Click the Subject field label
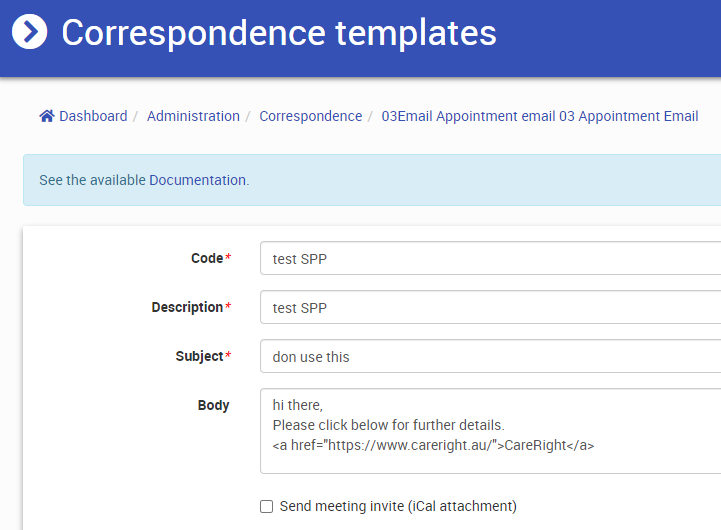Viewport: 721px width, 530px height. point(199,356)
